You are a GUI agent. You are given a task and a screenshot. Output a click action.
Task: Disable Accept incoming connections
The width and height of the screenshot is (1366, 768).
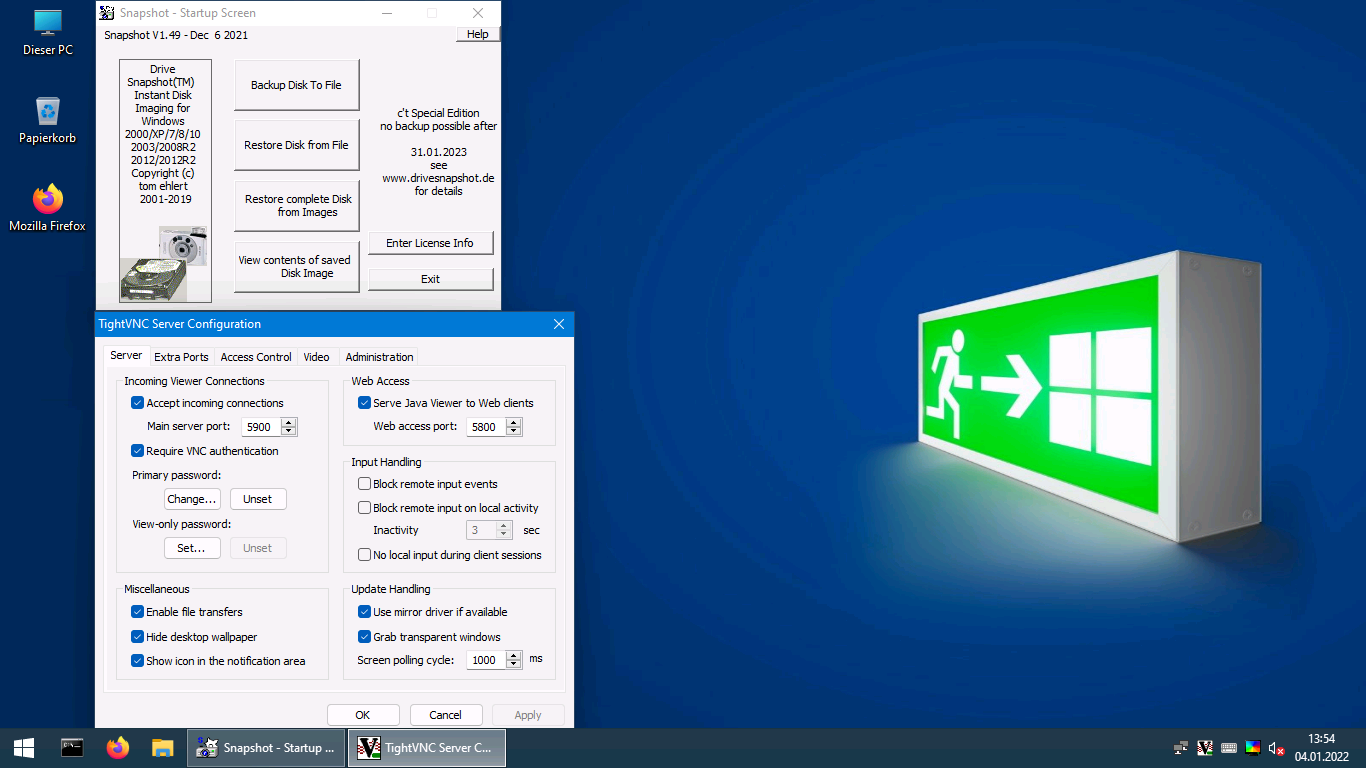tap(138, 403)
